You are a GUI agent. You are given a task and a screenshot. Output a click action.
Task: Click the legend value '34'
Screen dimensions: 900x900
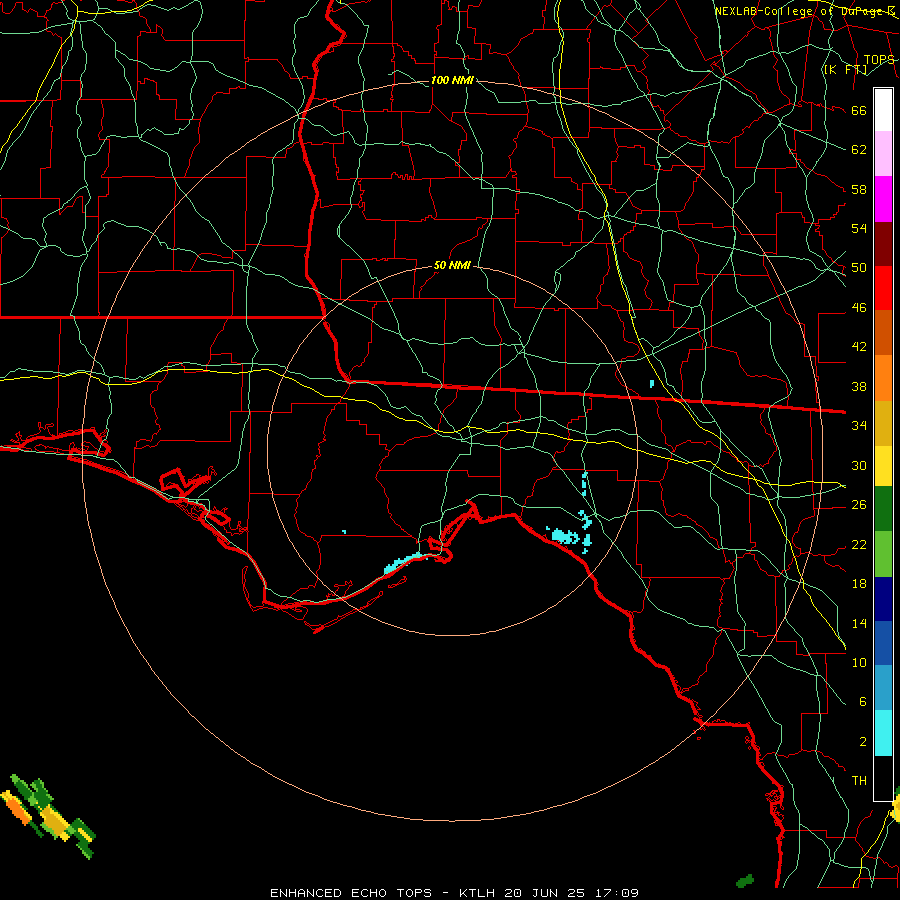click(x=859, y=426)
